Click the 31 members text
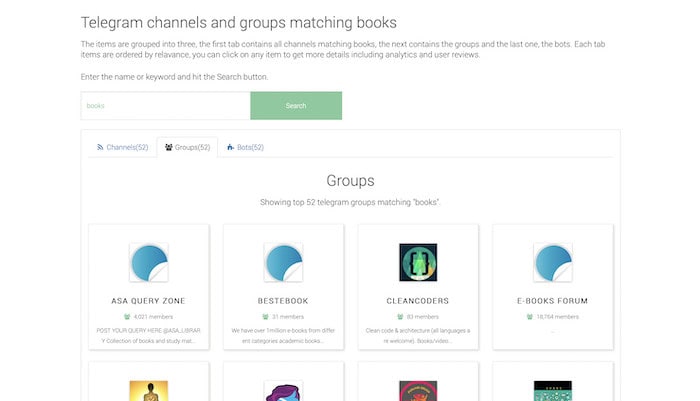This screenshot has width=700, height=401. [288, 317]
